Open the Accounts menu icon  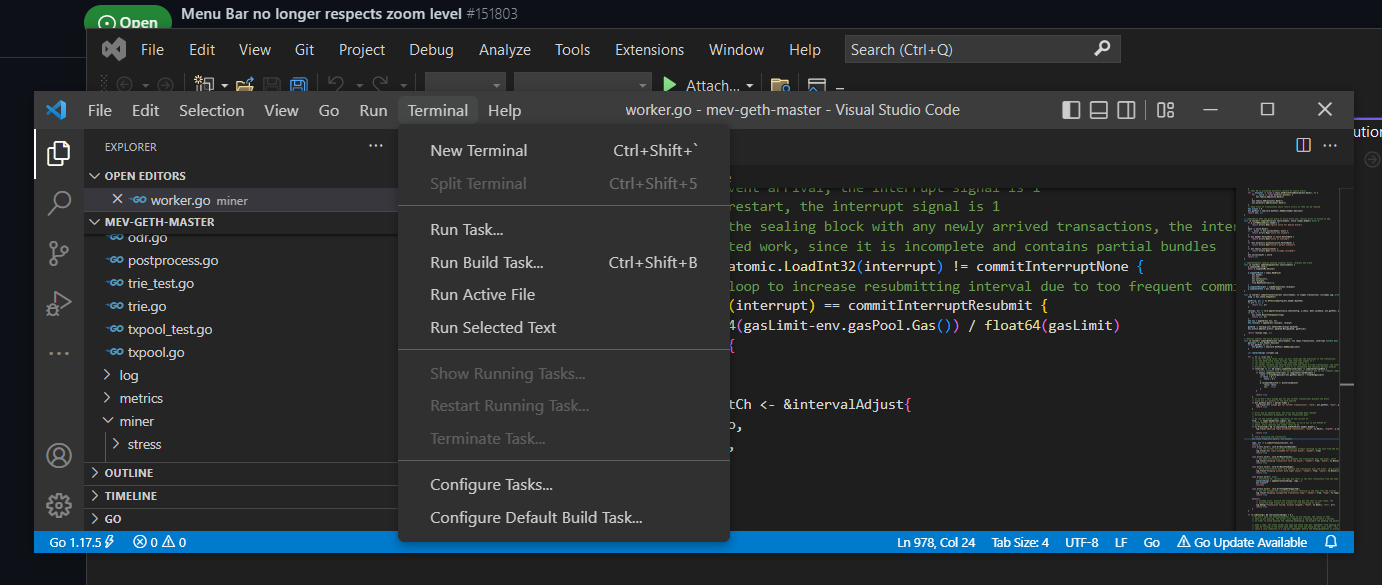[x=59, y=456]
